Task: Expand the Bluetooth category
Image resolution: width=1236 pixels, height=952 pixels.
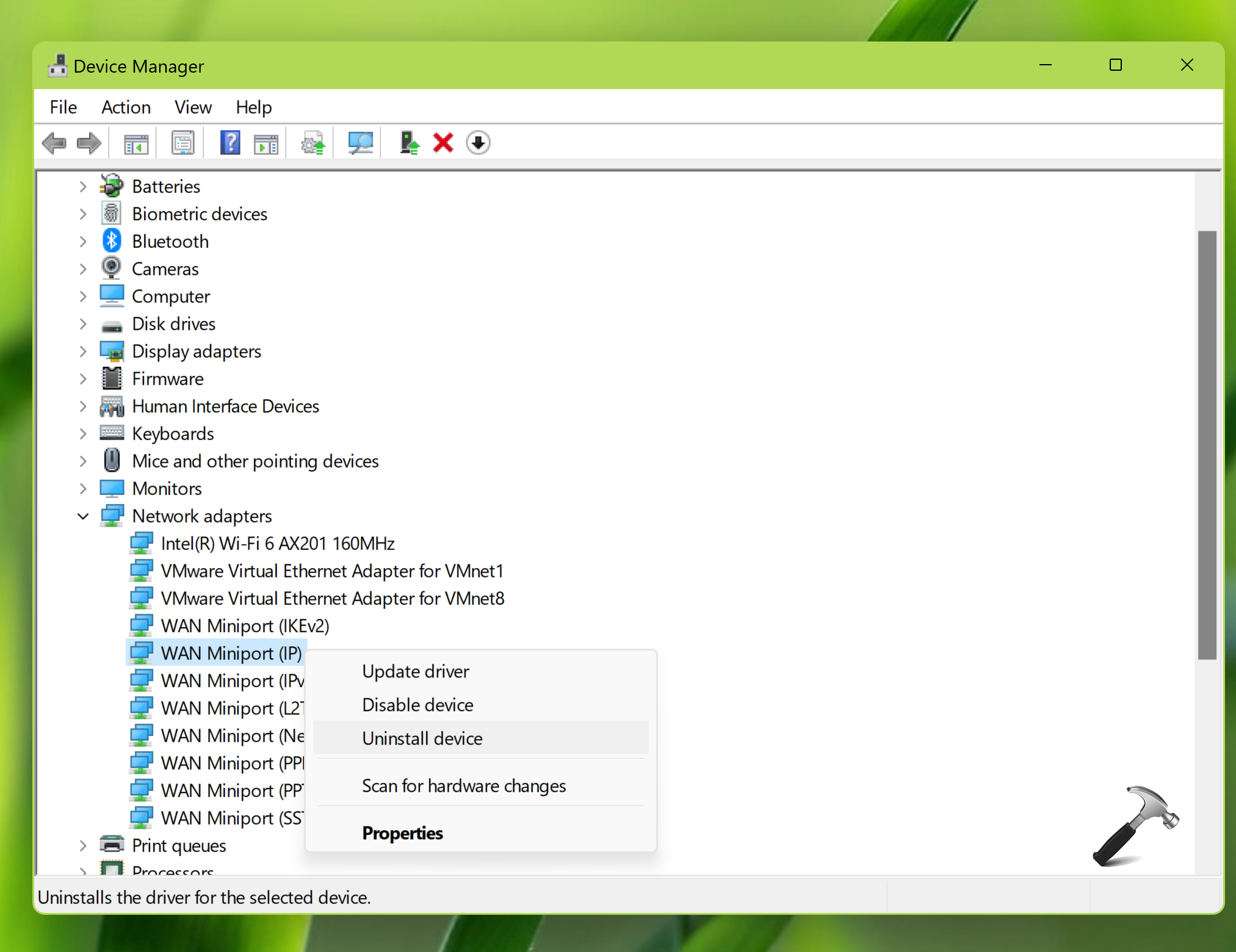Action: pyautogui.click(x=84, y=242)
